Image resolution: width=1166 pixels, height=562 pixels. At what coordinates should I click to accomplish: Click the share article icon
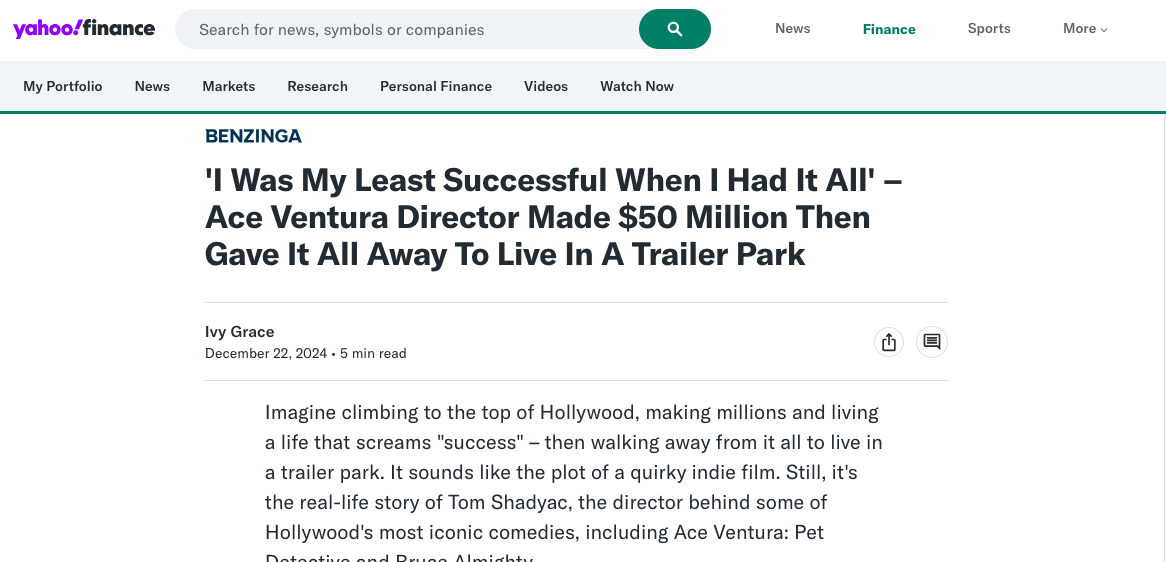[x=888, y=342]
